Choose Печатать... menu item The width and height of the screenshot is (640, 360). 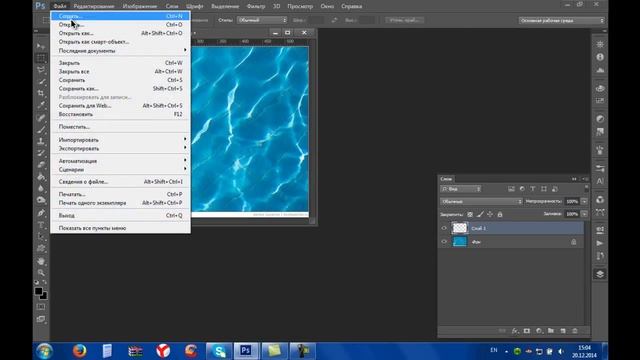[120, 194]
